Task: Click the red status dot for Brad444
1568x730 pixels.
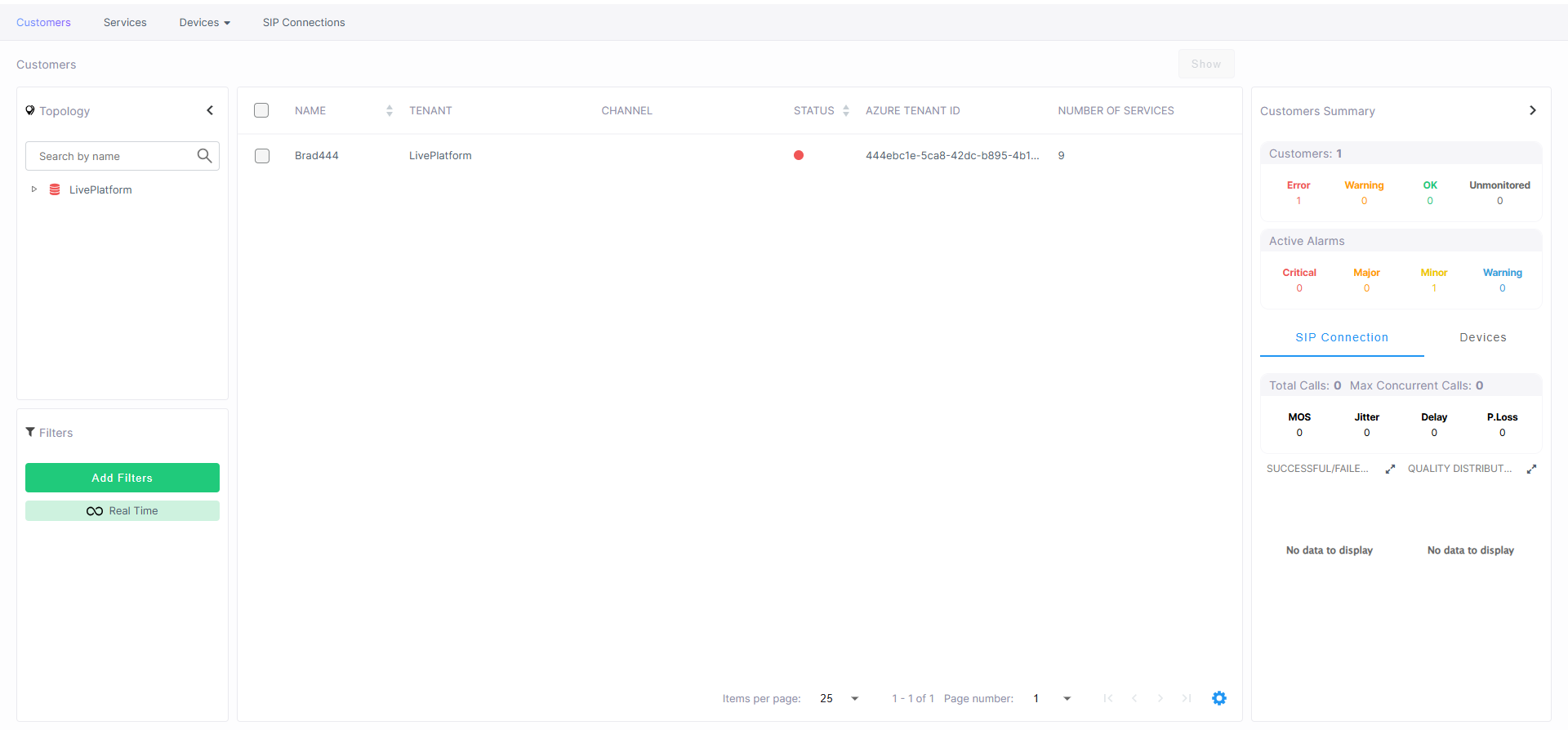Action: 798,155
